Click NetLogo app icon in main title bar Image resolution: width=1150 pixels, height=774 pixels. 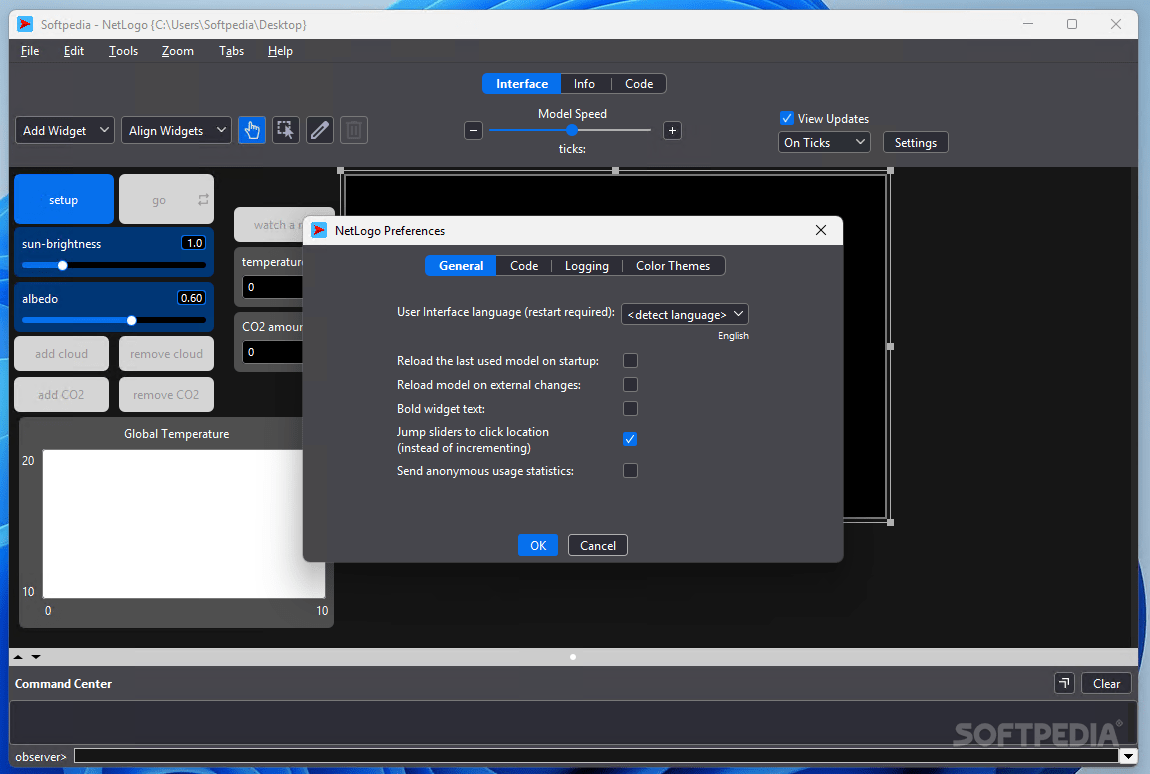[x=26, y=24]
